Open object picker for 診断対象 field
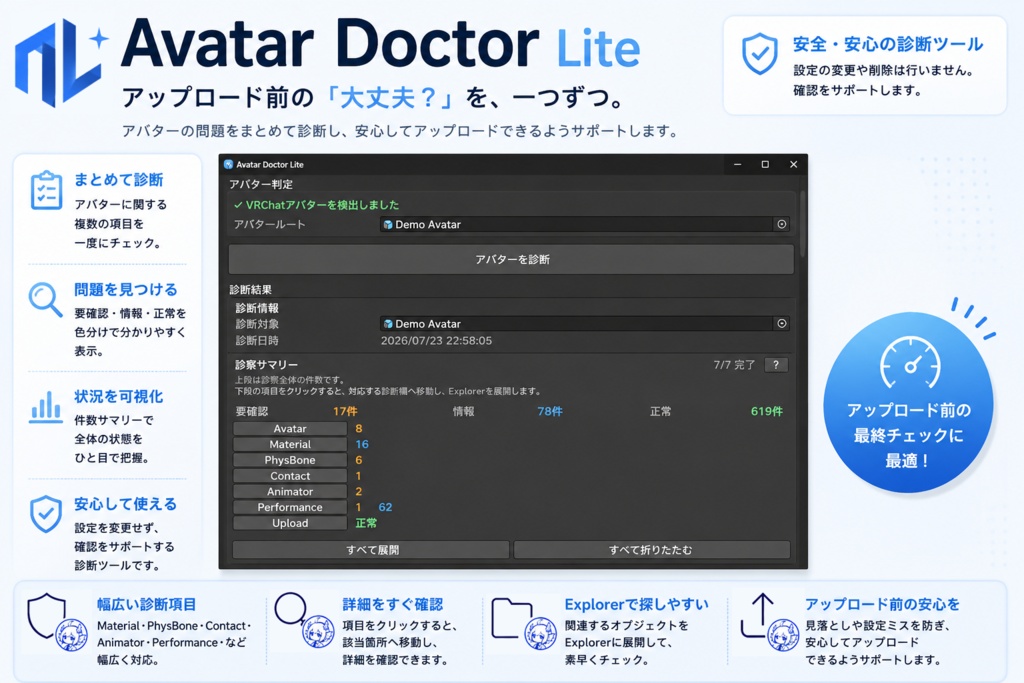 pos(782,323)
